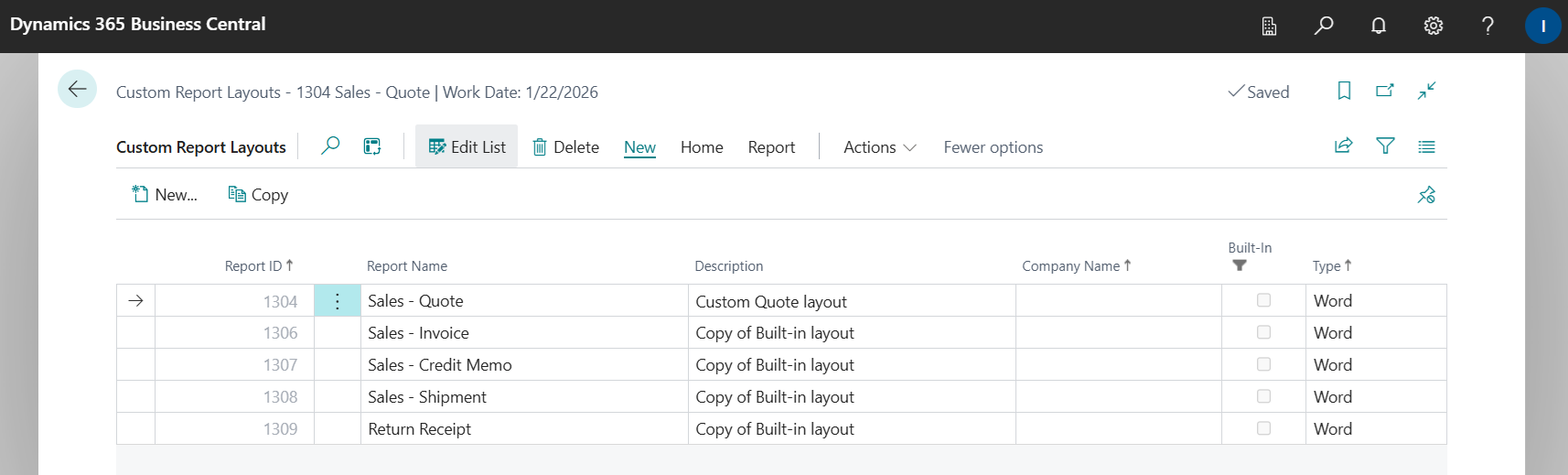Switch to the New menu tab
Screen dimensions: 1568x475
click(639, 147)
